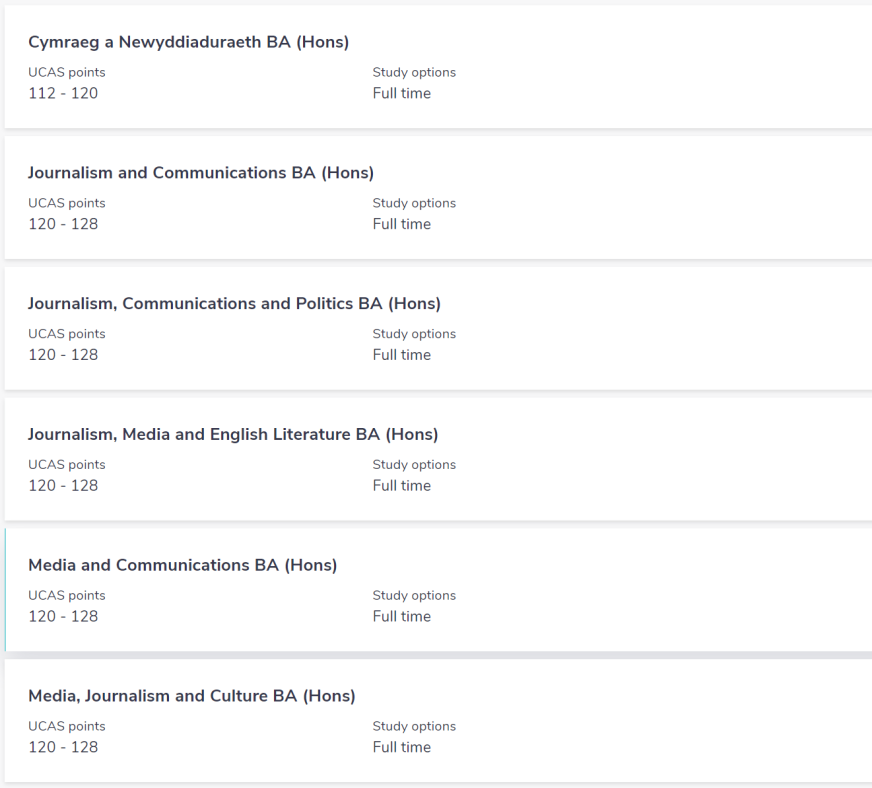This screenshot has height=788, width=872.
Task: Select Media, Journalism and Culture BA (Hons) title
Action: pyautogui.click(x=191, y=696)
